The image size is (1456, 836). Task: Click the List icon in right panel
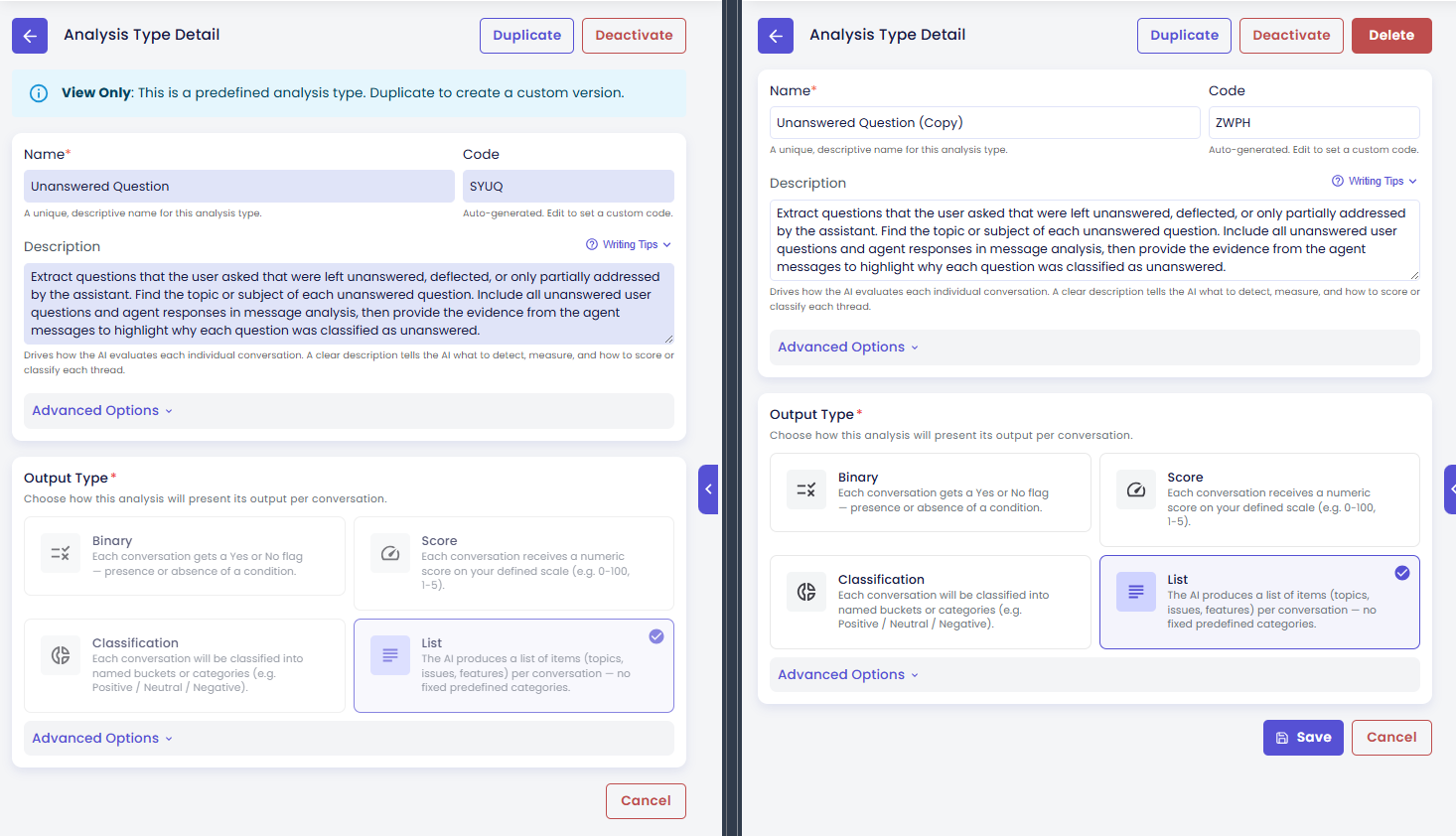[x=1136, y=592]
